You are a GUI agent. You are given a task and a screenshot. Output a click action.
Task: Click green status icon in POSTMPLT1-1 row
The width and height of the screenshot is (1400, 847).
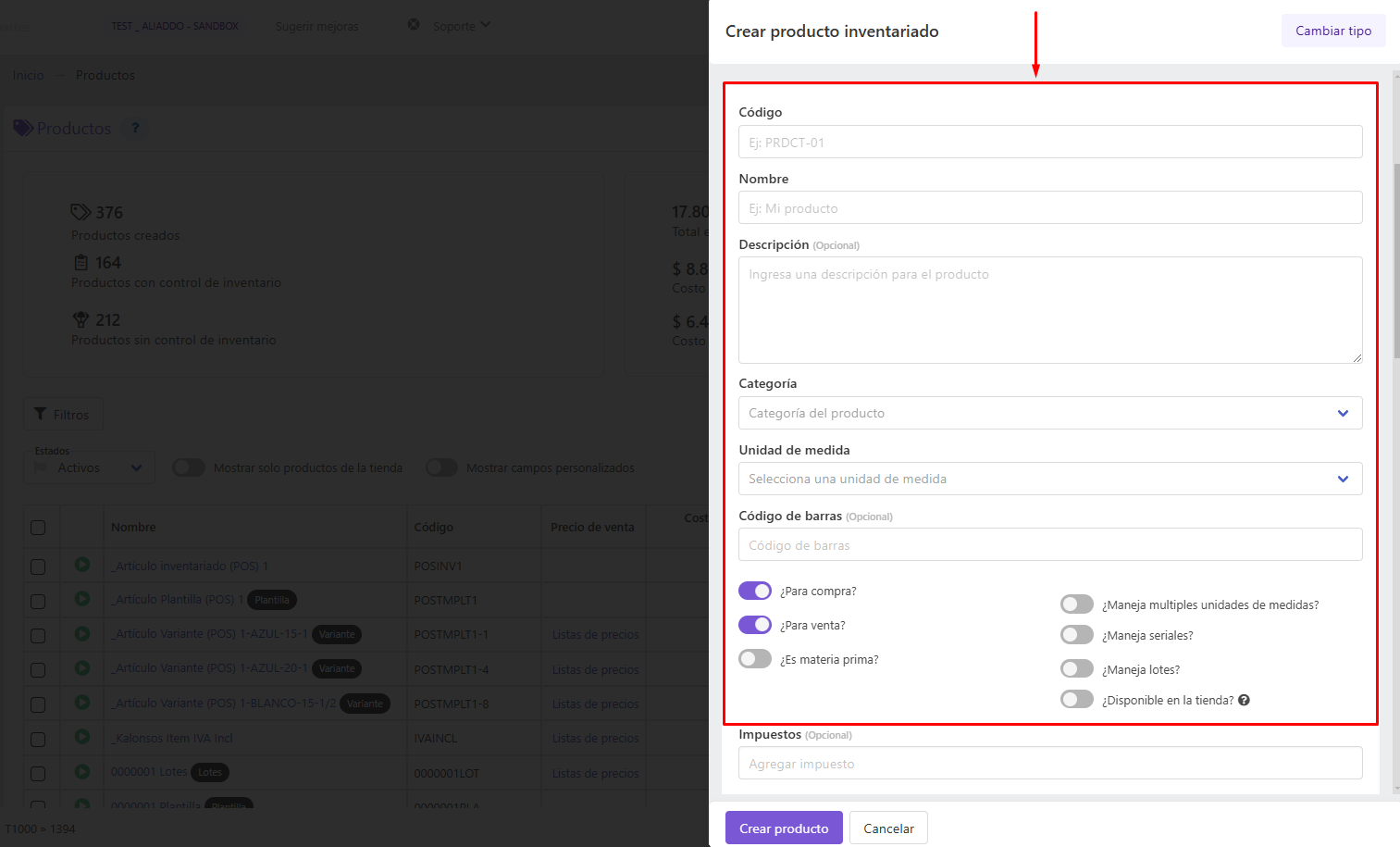[82, 634]
